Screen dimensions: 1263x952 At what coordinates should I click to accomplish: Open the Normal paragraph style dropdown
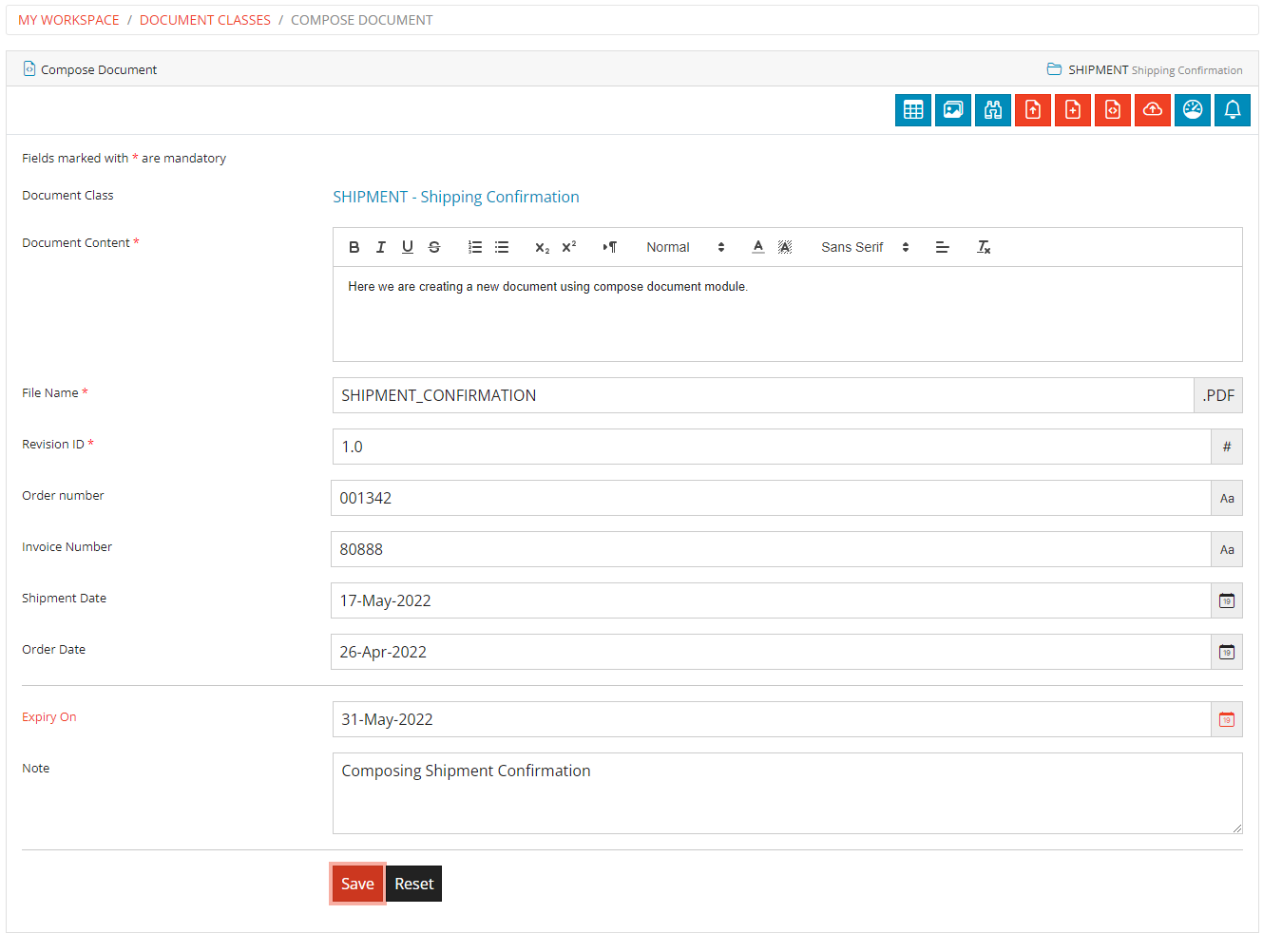684,247
